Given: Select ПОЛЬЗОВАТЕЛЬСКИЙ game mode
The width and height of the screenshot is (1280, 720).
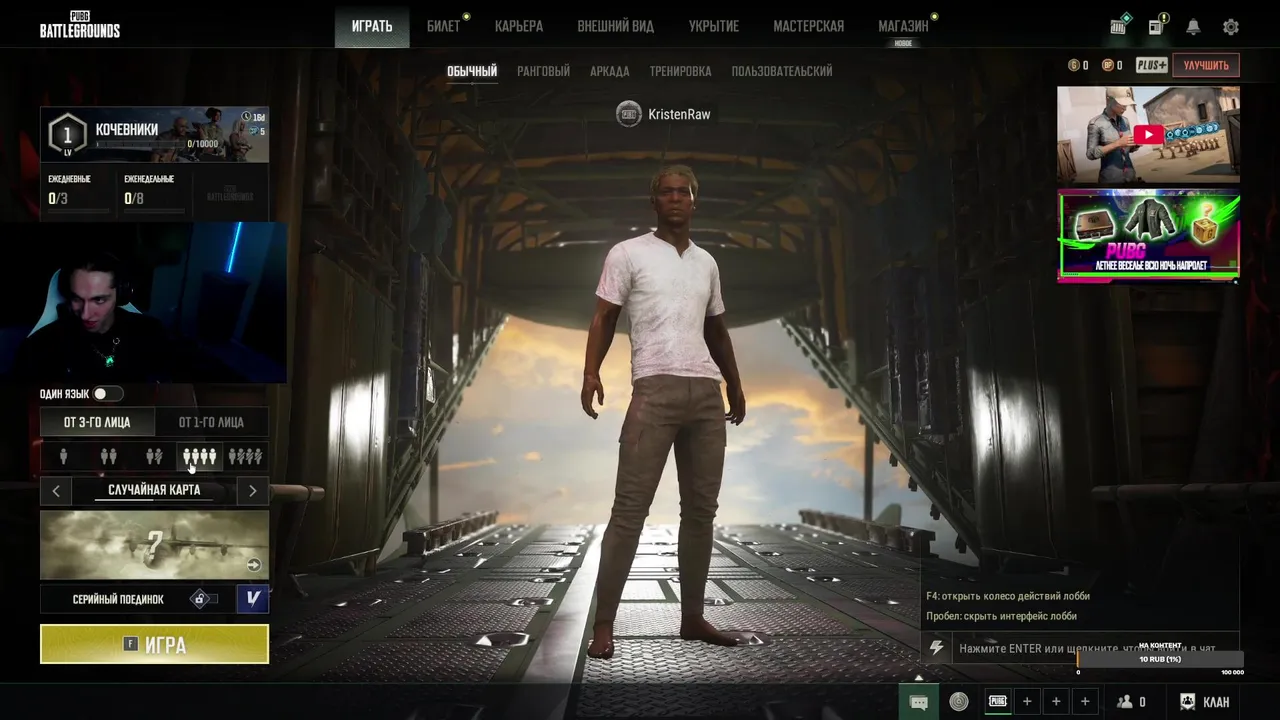Looking at the screenshot, I should coord(782,71).
